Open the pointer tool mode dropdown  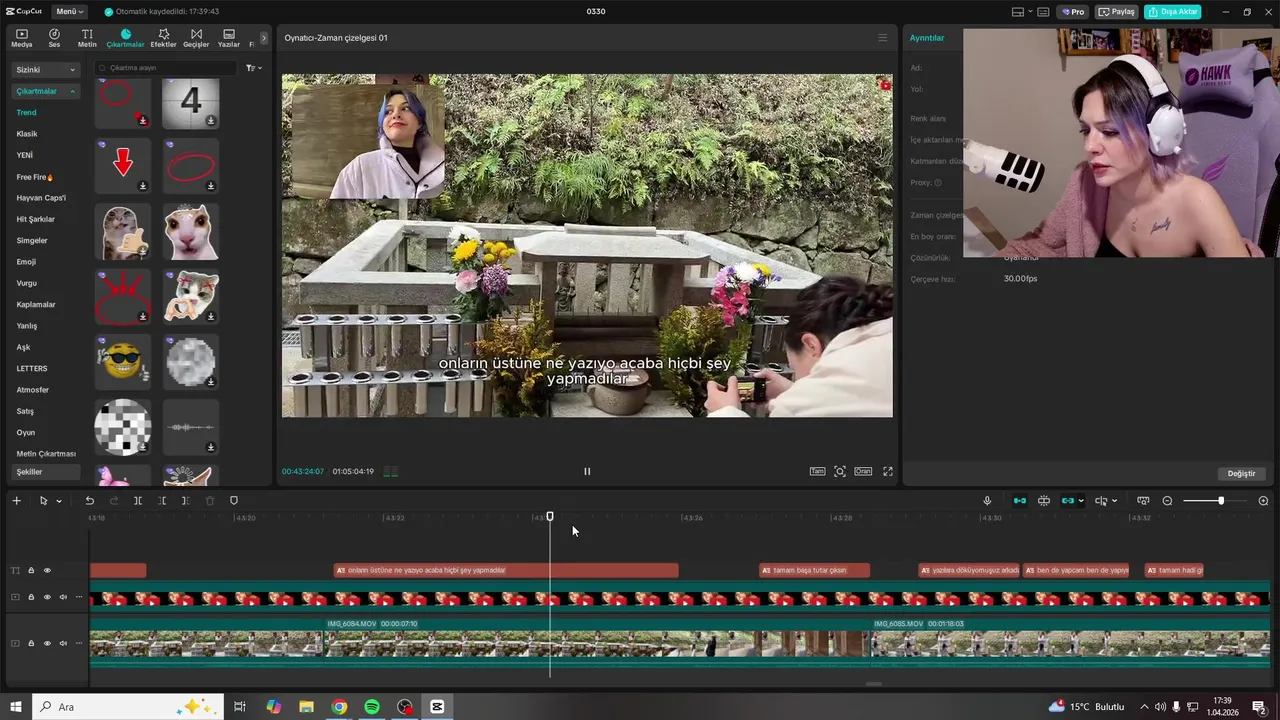(x=59, y=501)
